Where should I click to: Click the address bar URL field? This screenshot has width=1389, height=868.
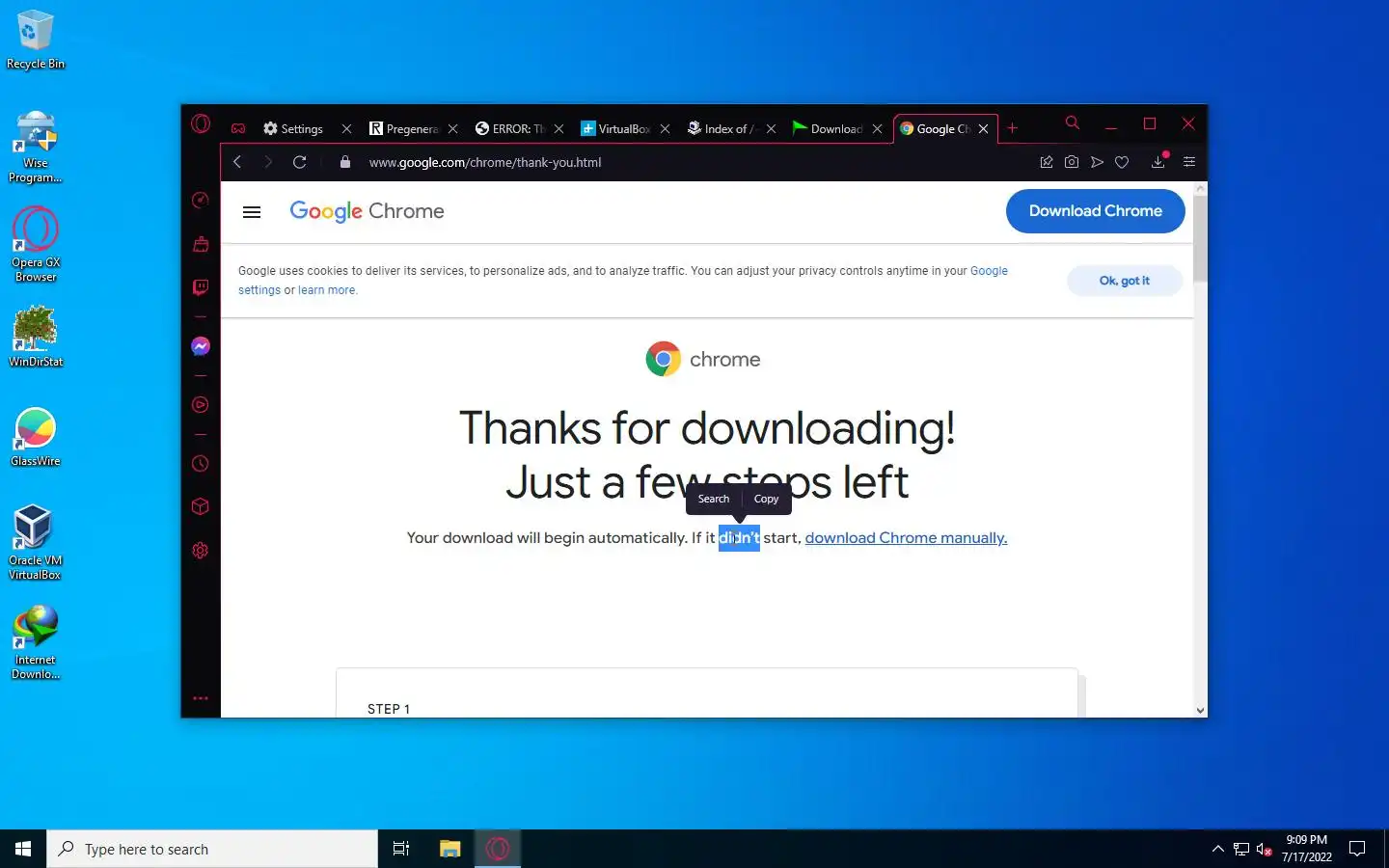[x=694, y=162]
